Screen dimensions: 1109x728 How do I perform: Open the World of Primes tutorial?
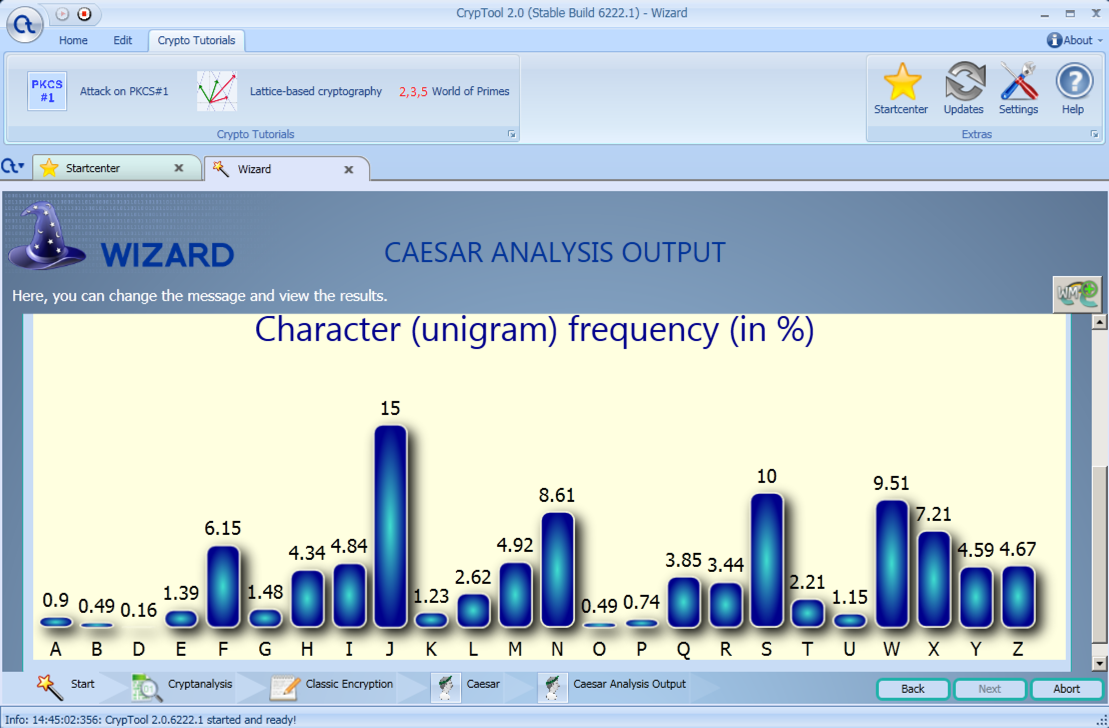[454, 91]
